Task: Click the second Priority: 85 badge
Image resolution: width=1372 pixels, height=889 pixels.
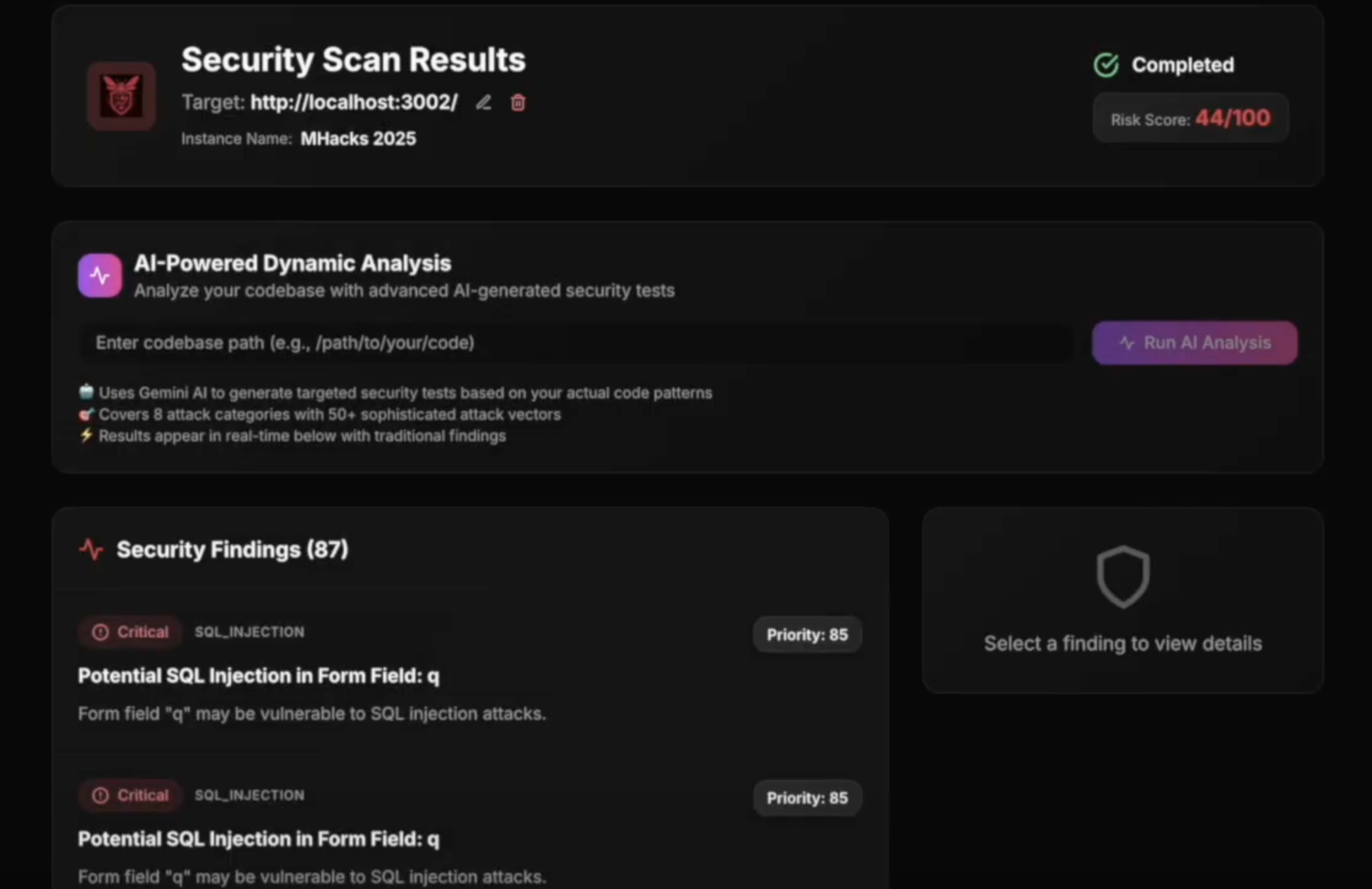Action: click(807, 798)
